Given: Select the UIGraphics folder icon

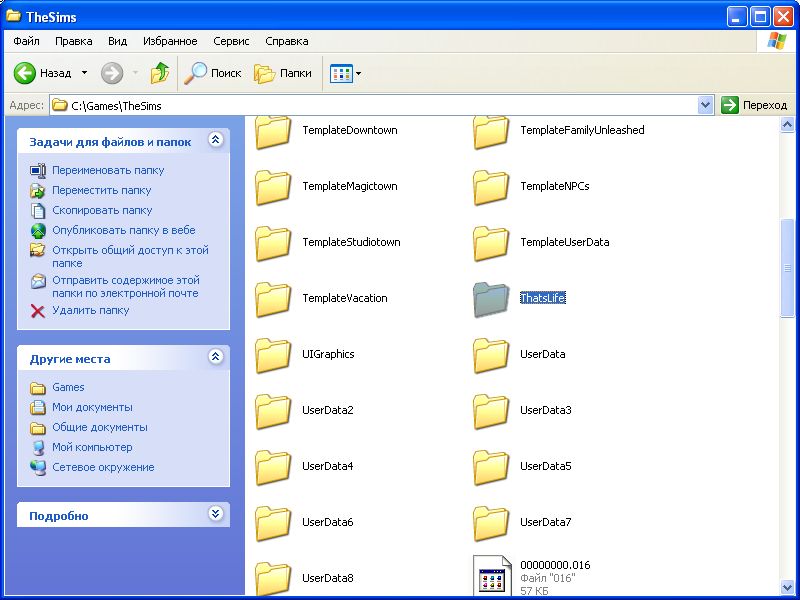Looking at the screenshot, I should [x=273, y=355].
